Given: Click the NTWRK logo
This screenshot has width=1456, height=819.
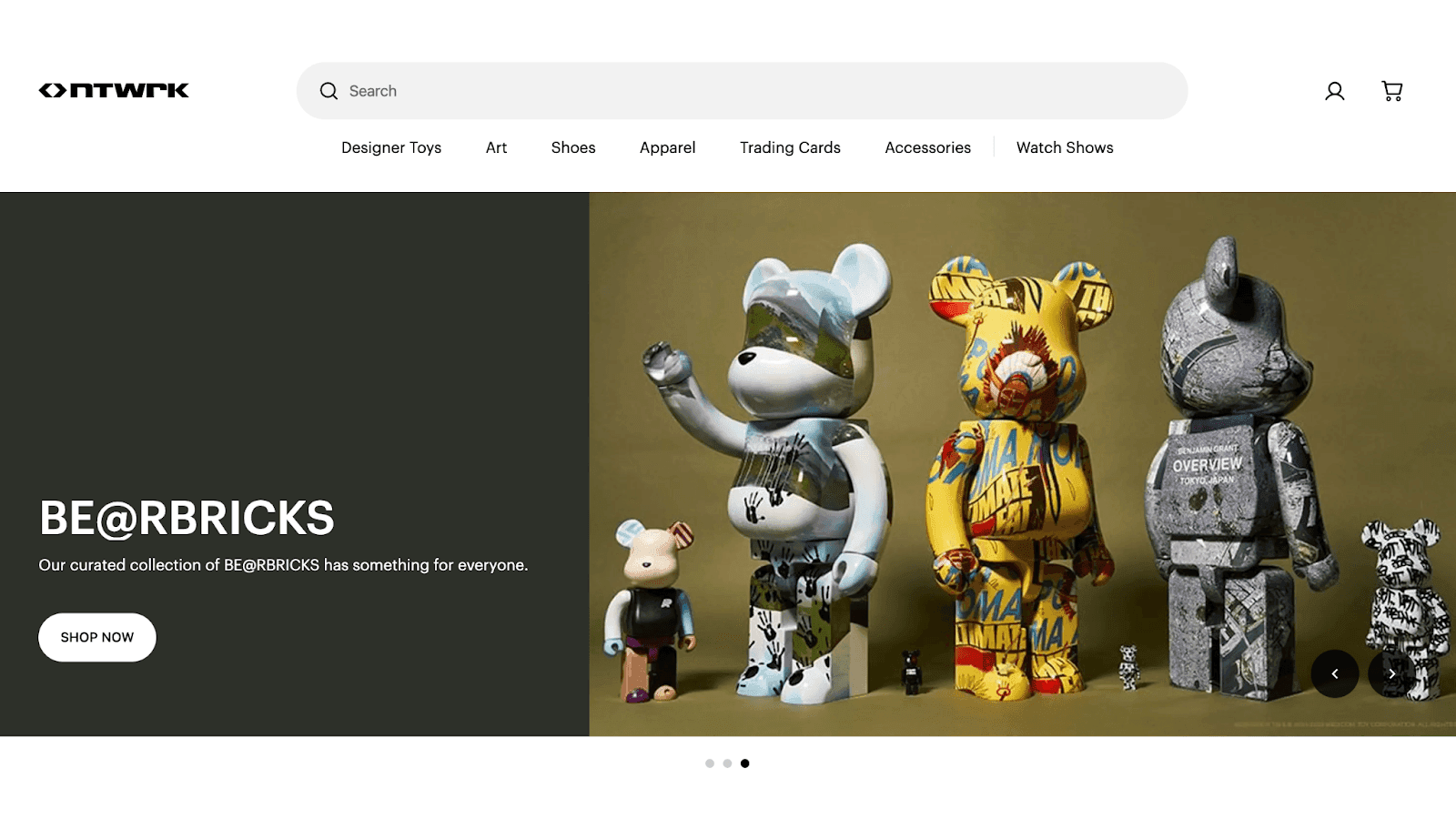Looking at the screenshot, I should [114, 90].
